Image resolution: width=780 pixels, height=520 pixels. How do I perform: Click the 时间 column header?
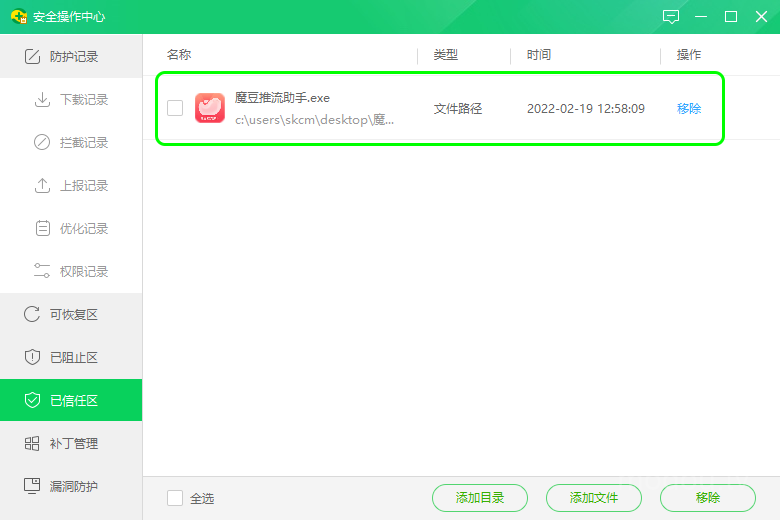click(539, 55)
